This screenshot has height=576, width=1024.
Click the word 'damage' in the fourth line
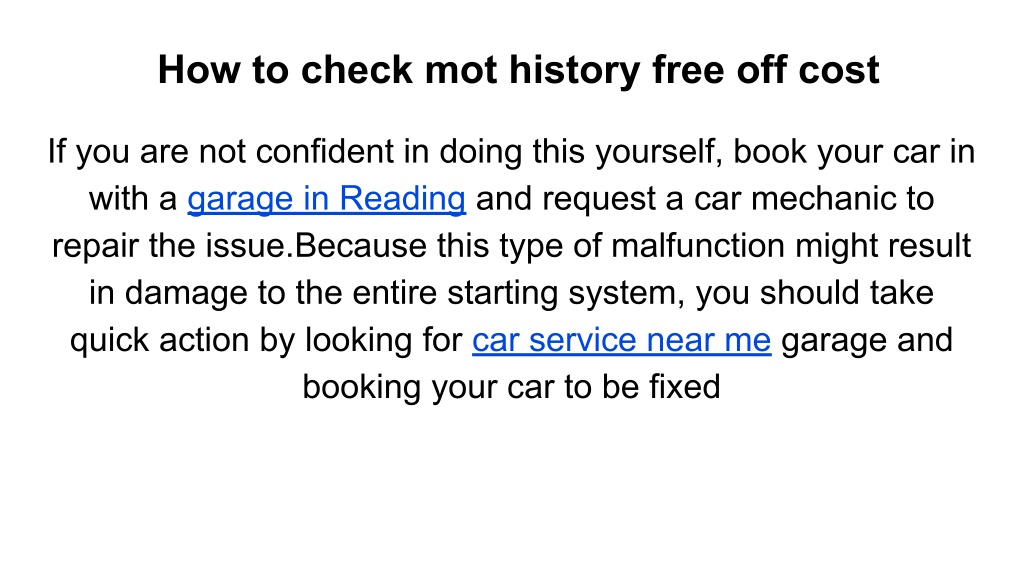(x=186, y=294)
